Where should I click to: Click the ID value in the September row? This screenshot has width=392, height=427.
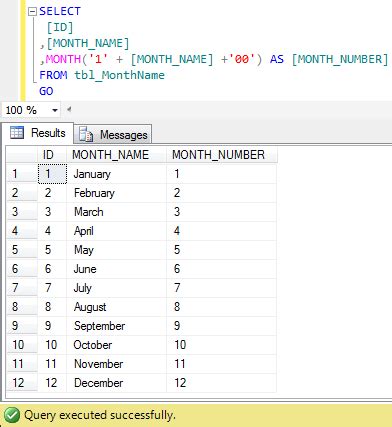(x=52, y=326)
